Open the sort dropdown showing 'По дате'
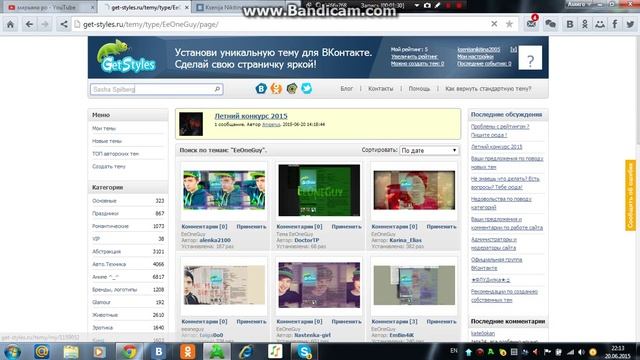Viewport: 640px width, 360px height. point(429,151)
